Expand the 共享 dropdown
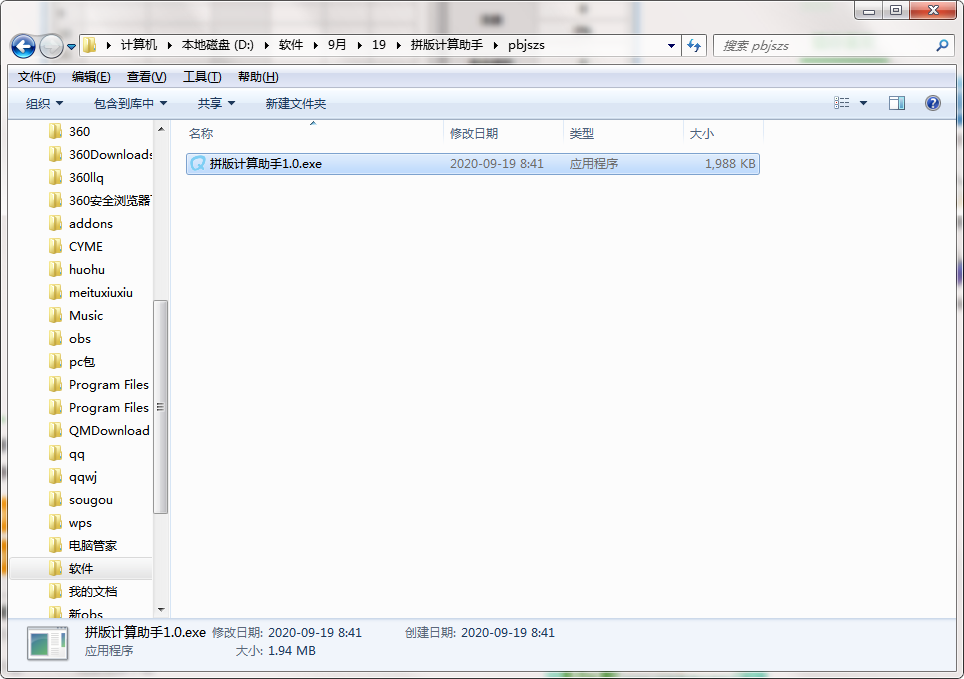The width and height of the screenshot is (964, 679). point(216,103)
